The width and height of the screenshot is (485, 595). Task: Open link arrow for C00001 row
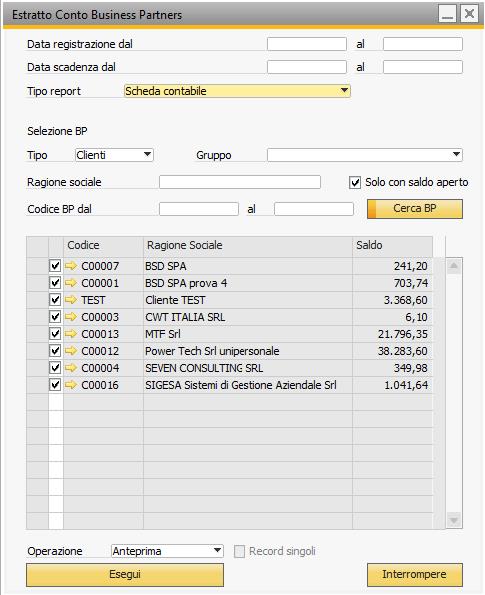[x=71, y=283]
